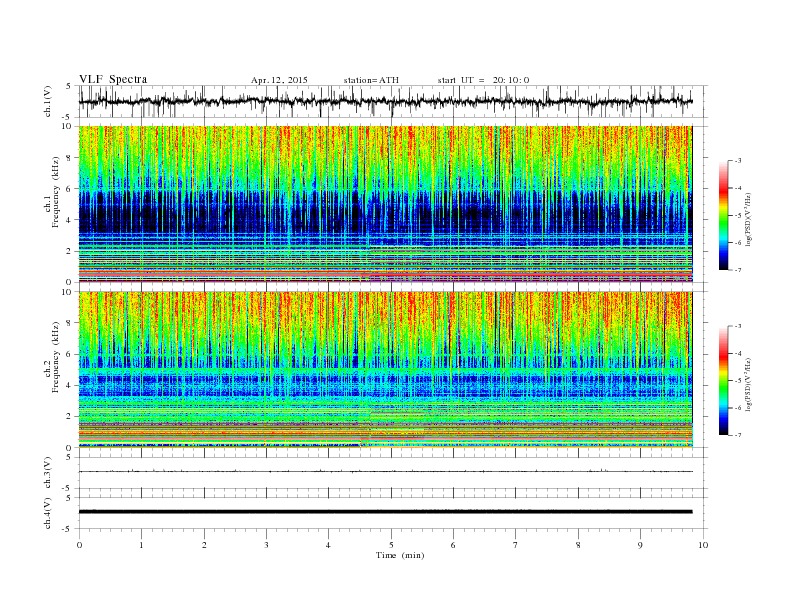
Task: Click the time axis tick label "3"
Action: [266, 545]
